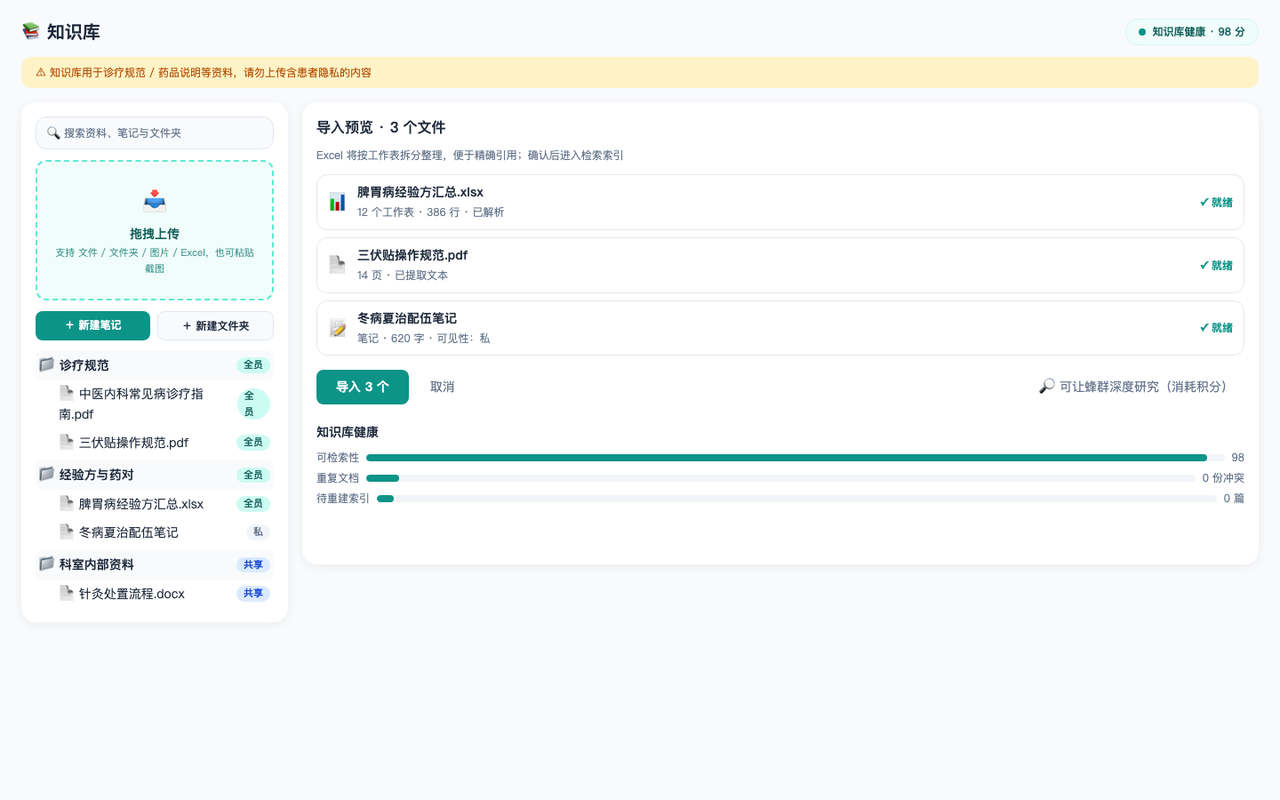Click 就绪 checkmark for 三伏贴操作规范.pdf
This screenshot has width=1280, height=800.
click(x=1204, y=265)
